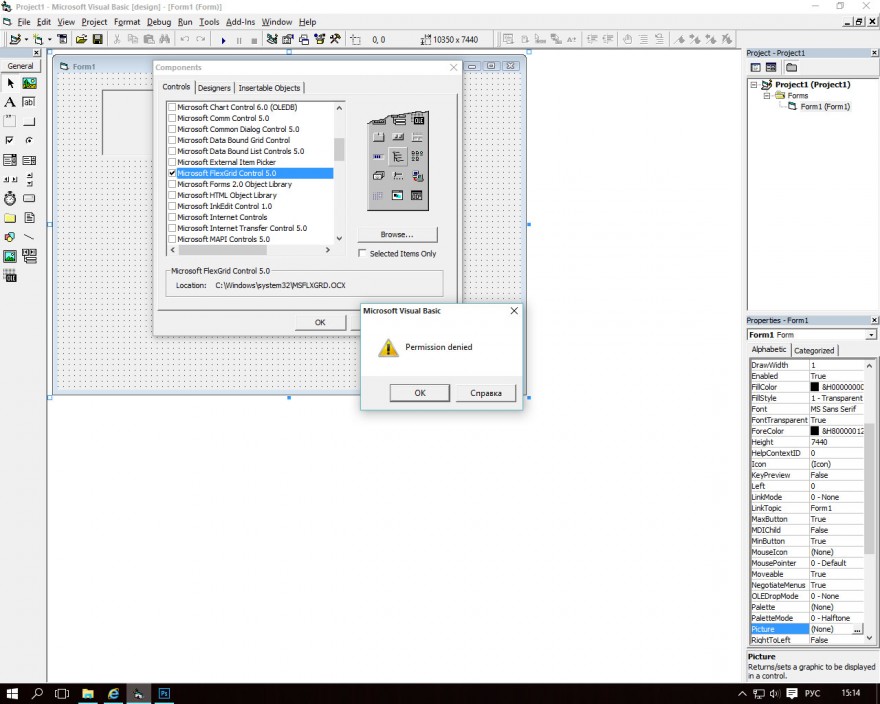Click View Code in the Project panel
Image resolution: width=880 pixels, height=704 pixels.
pyautogui.click(x=756, y=68)
